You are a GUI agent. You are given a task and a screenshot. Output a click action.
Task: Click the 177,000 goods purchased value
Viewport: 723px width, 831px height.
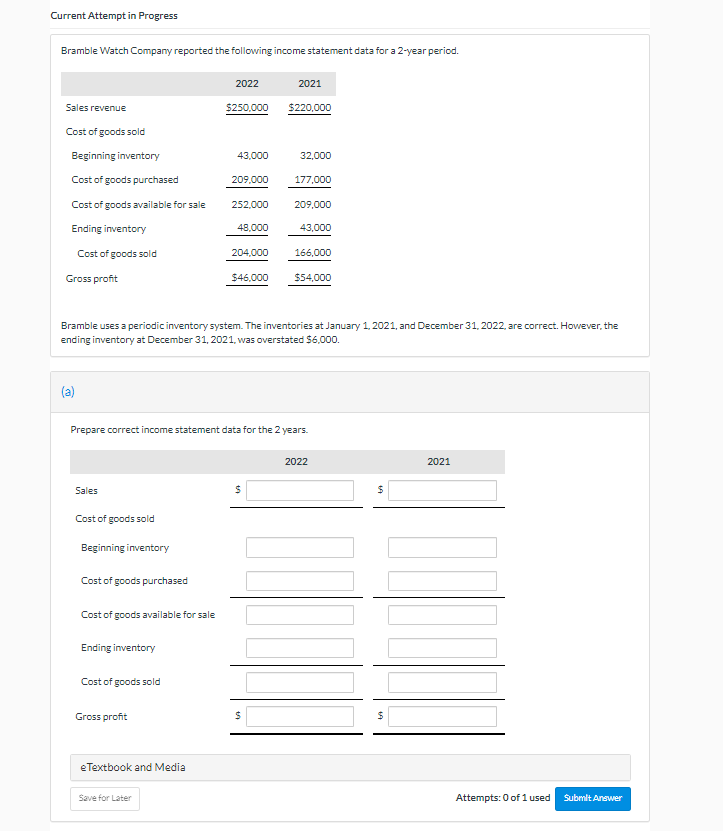[x=313, y=180]
